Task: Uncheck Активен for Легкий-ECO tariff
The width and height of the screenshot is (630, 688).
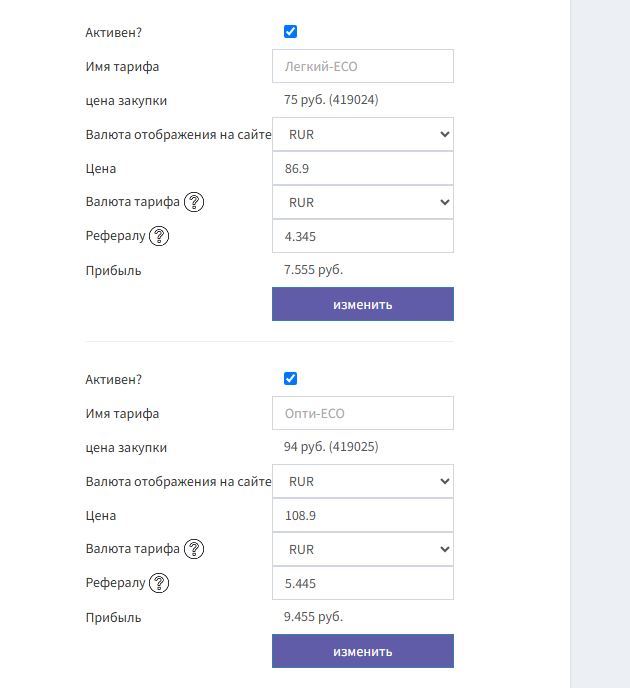Action: [291, 32]
